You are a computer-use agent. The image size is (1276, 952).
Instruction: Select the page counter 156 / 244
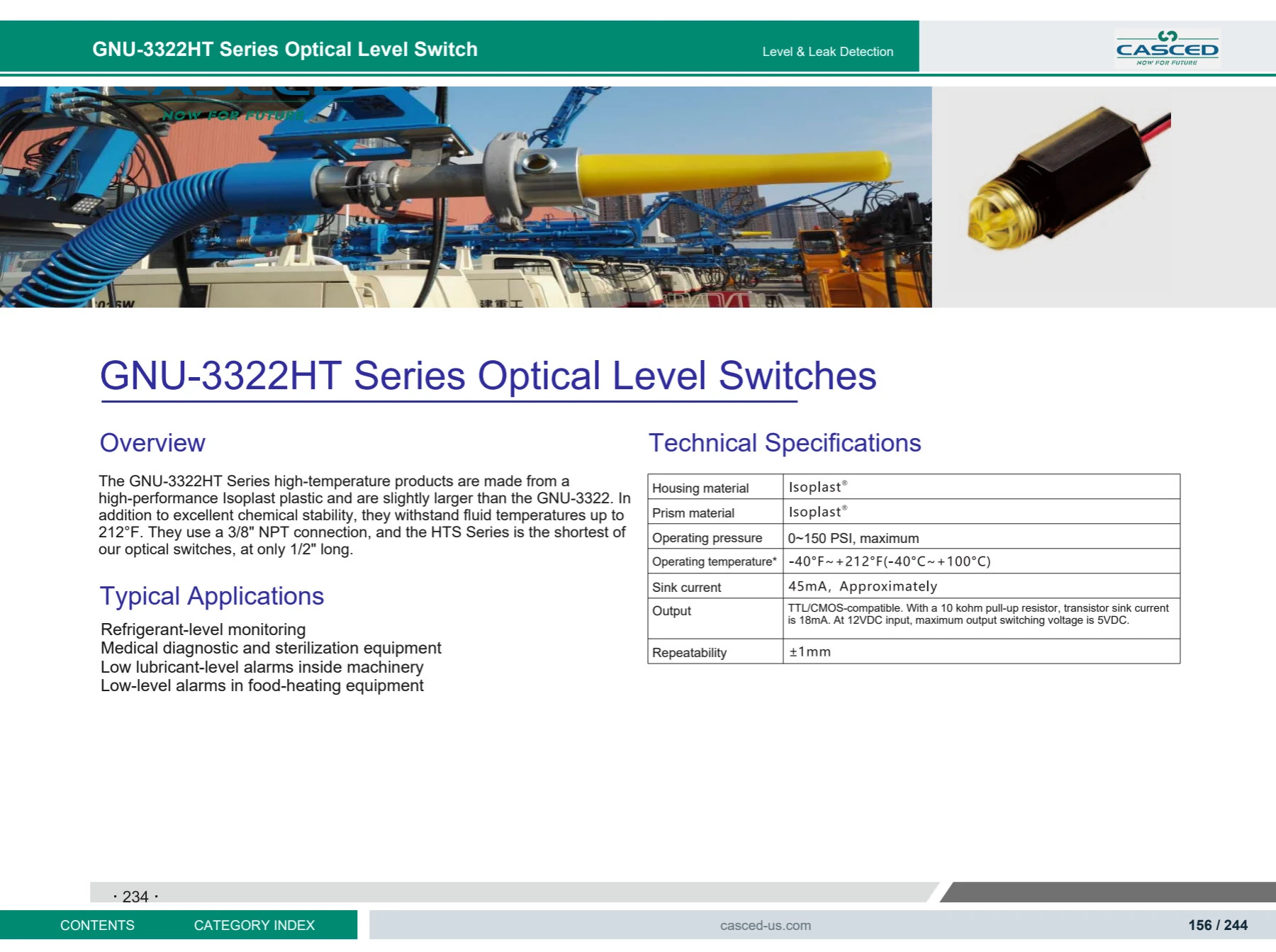1218,925
